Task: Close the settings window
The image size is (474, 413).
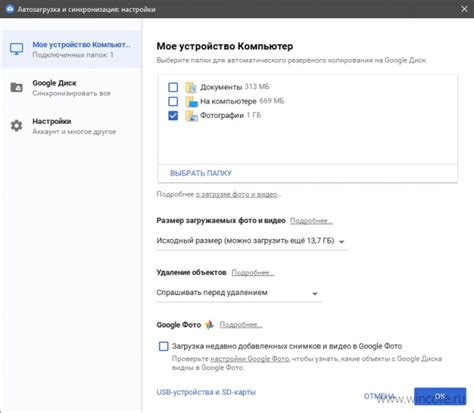Action: (464, 9)
